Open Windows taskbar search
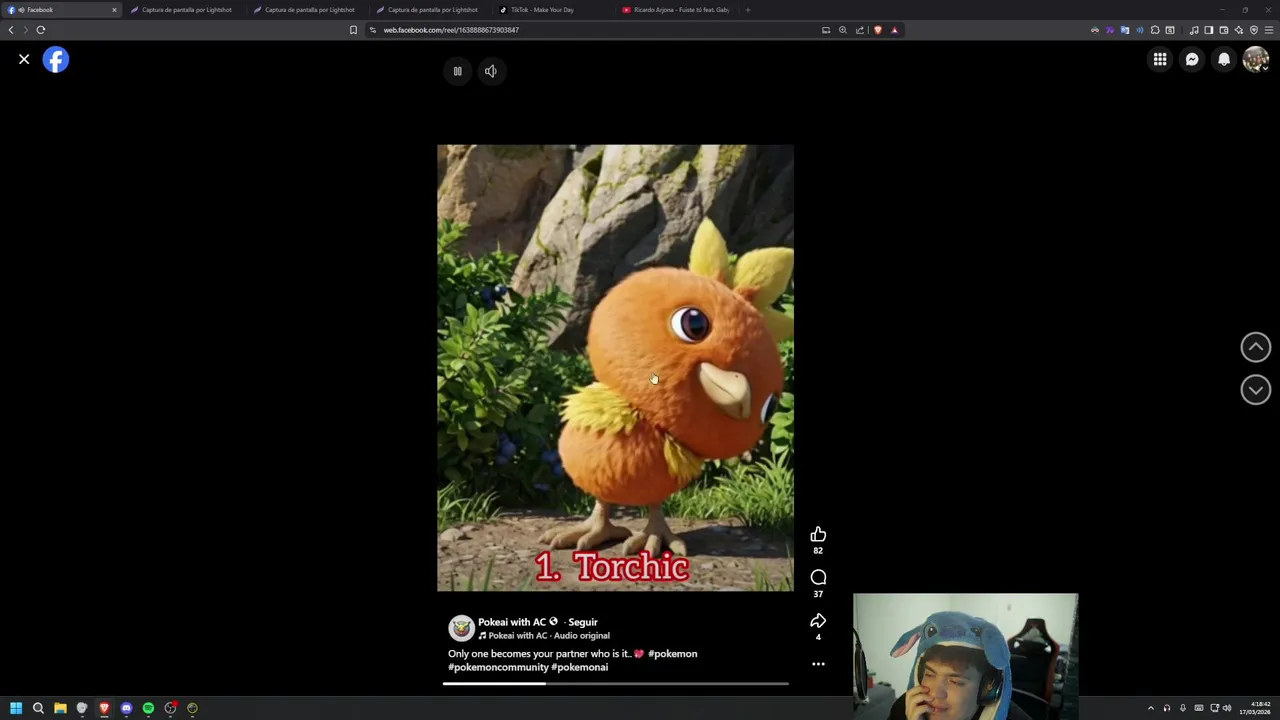 point(38,708)
